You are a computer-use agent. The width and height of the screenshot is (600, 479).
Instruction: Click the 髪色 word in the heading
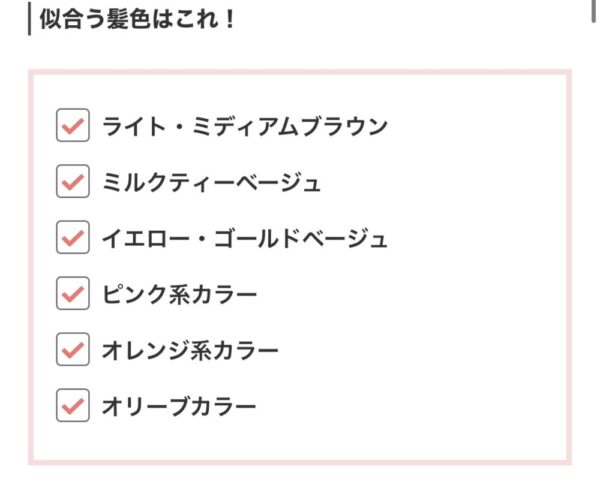point(128,19)
